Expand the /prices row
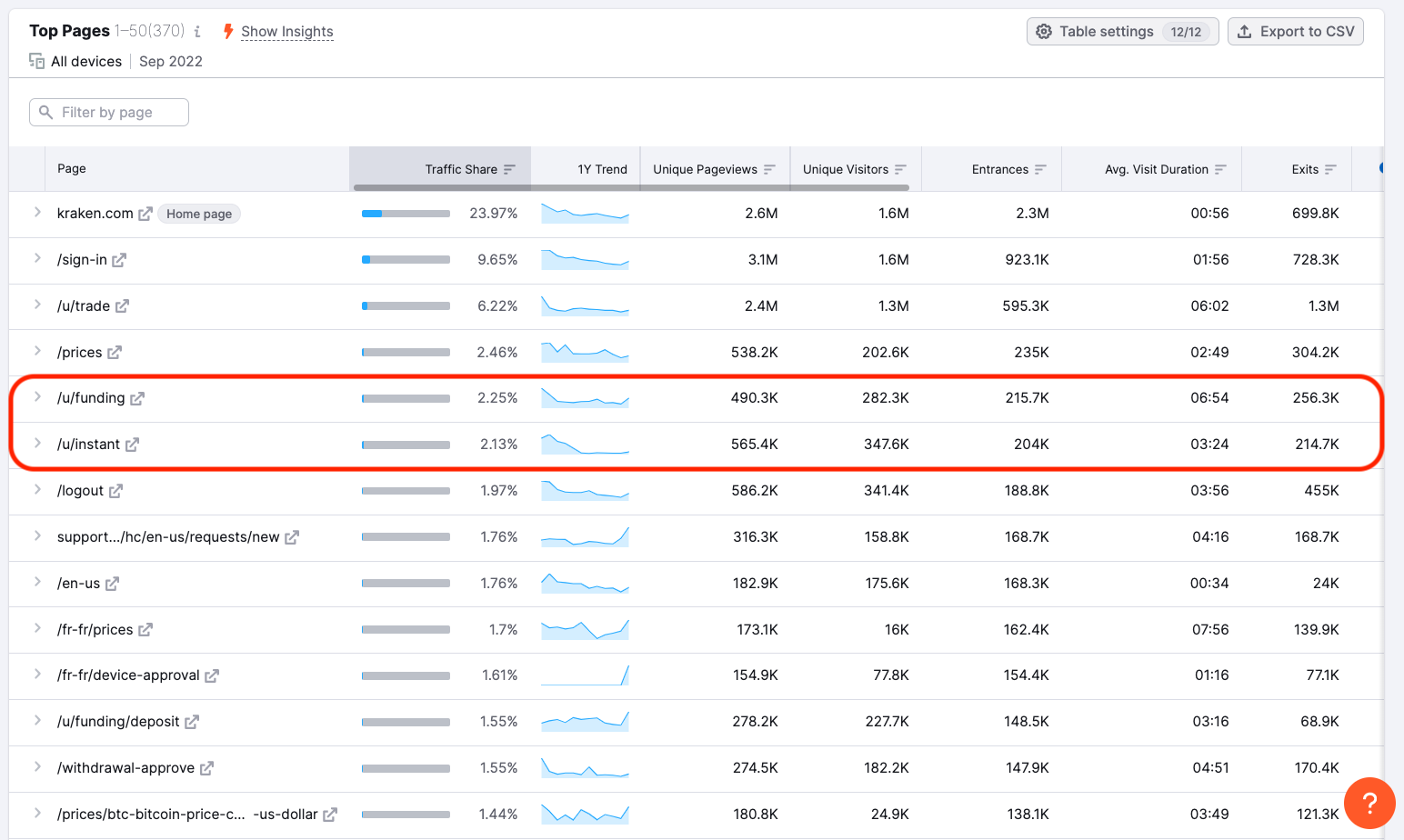This screenshot has height=840, width=1404. point(37,351)
